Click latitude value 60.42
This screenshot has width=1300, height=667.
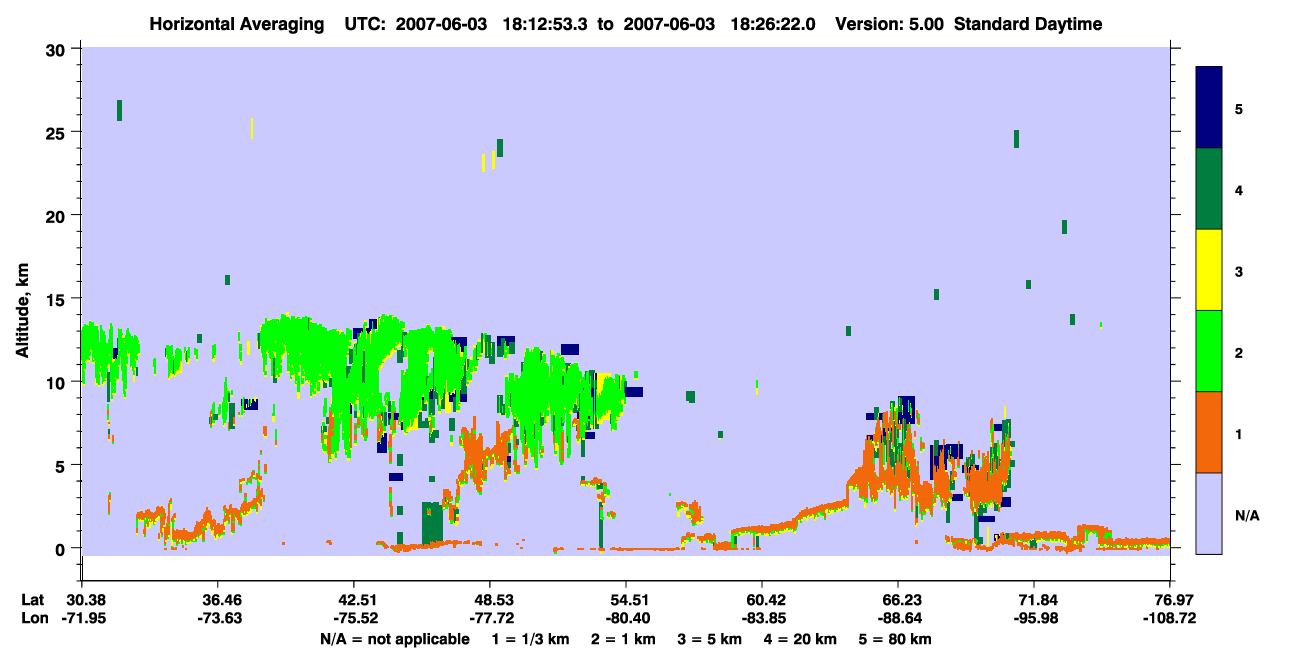pyautogui.click(x=762, y=600)
